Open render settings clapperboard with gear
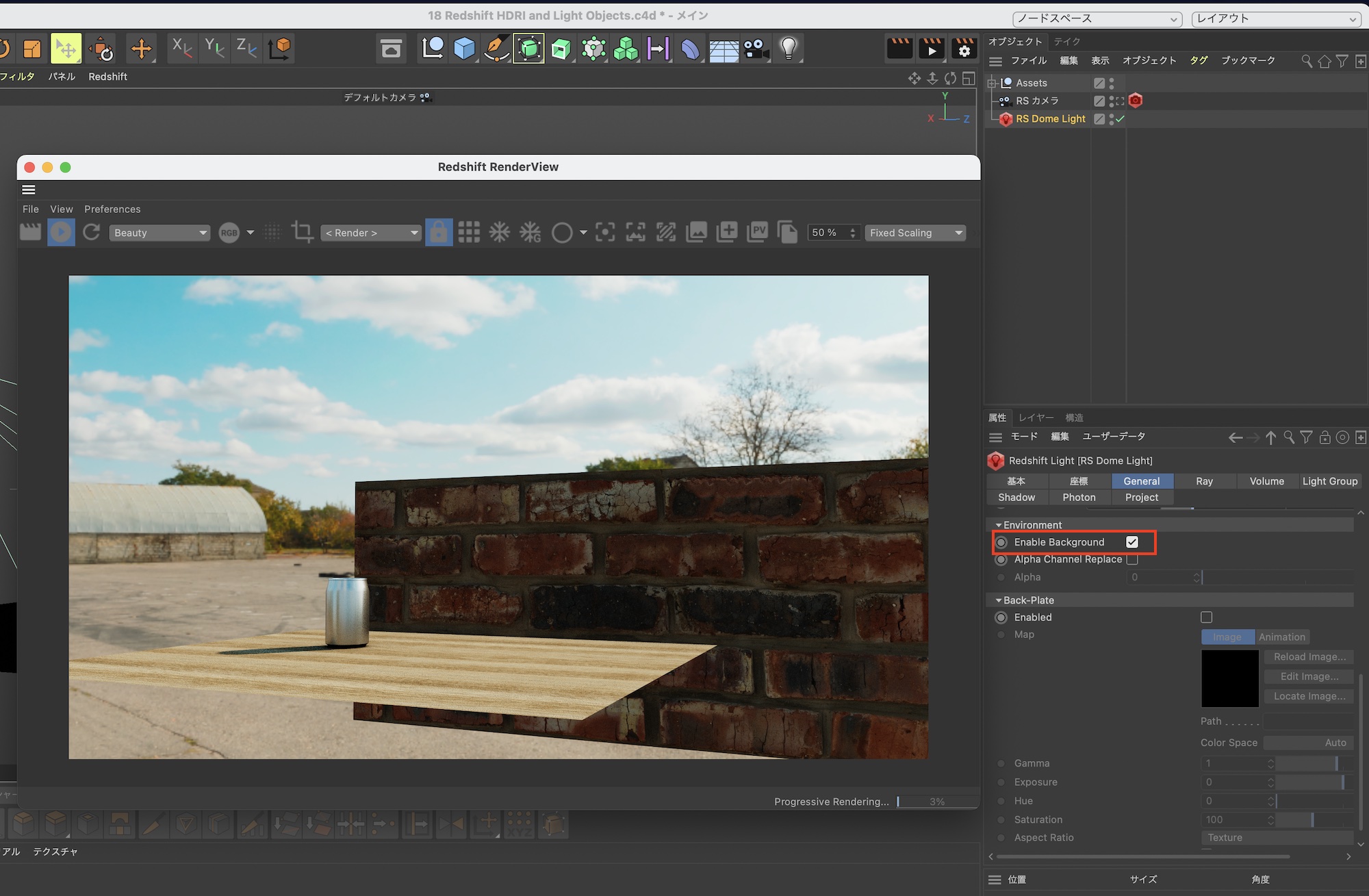The height and width of the screenshot is (896, 1369). pyautogui.click(x=964, y=49)
